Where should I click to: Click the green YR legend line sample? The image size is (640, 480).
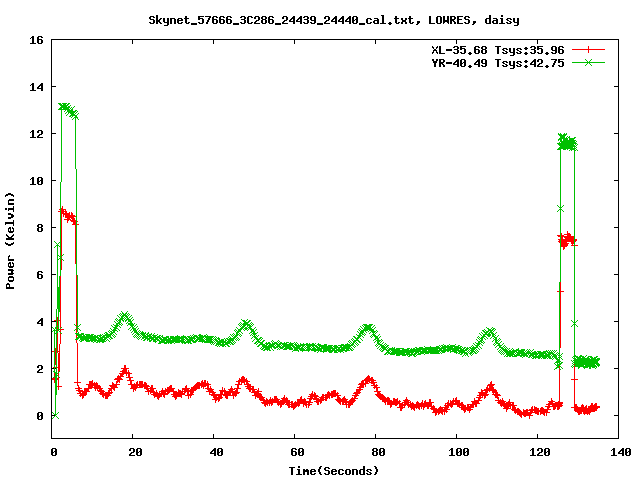588,63
